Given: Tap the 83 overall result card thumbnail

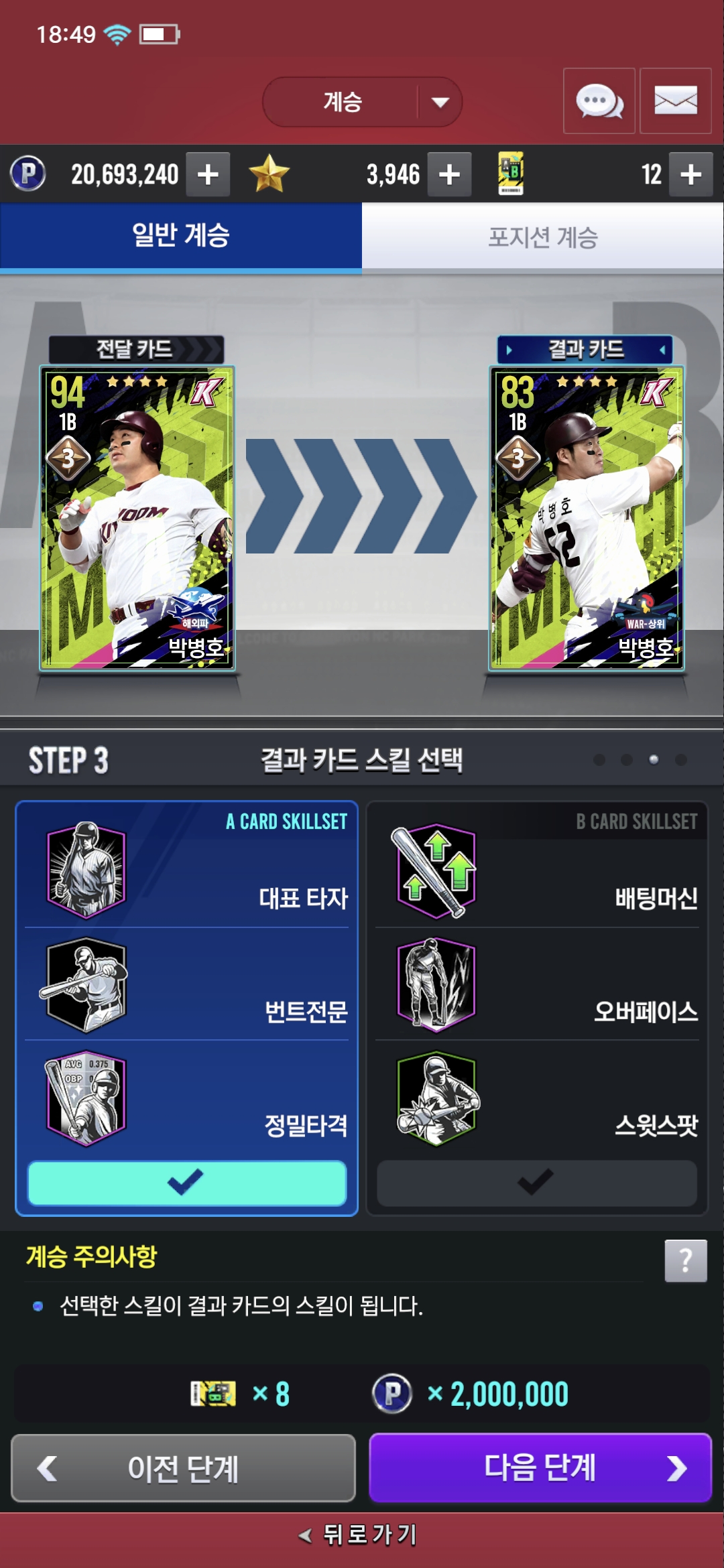Looking at the screenshot, I should pyautogui.click(x=587, y=518).
